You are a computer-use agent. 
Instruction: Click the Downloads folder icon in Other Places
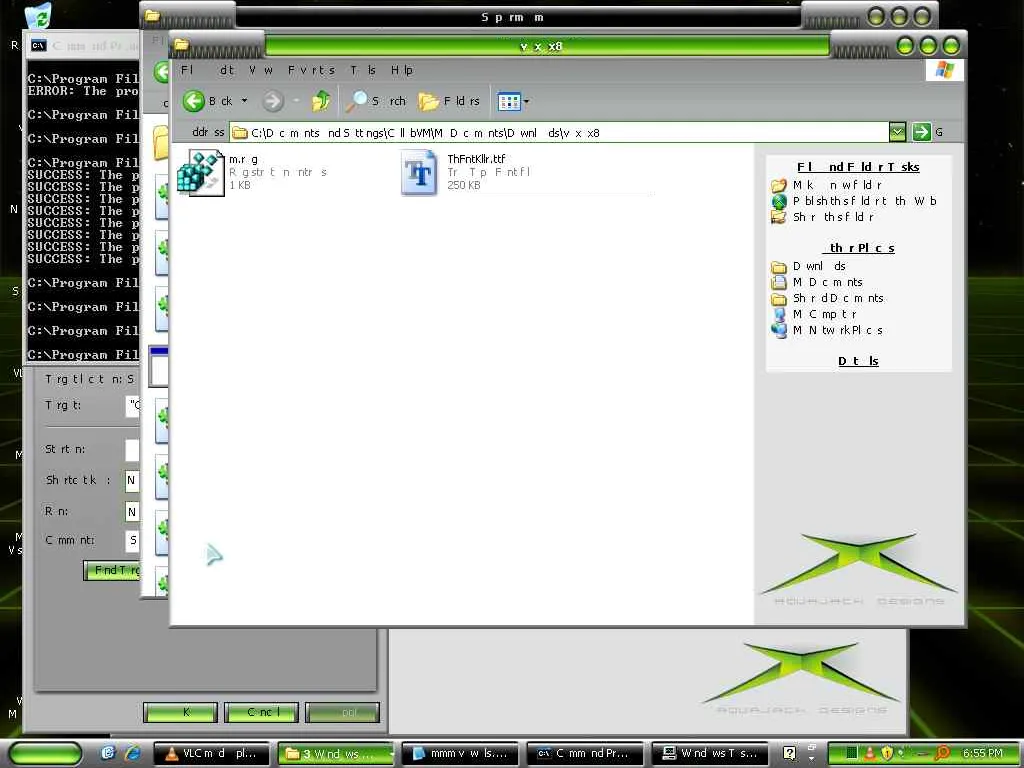pyautogui.click(x=778, y=266)
